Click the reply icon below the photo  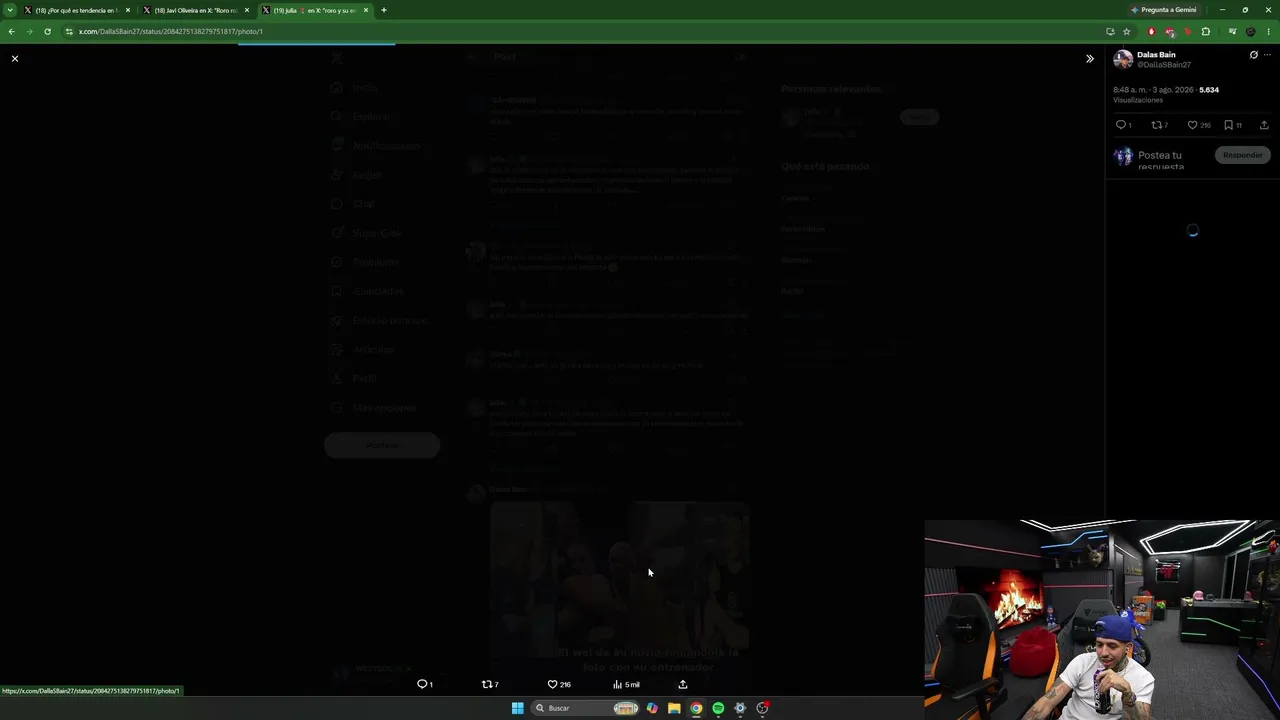[422, 684]
